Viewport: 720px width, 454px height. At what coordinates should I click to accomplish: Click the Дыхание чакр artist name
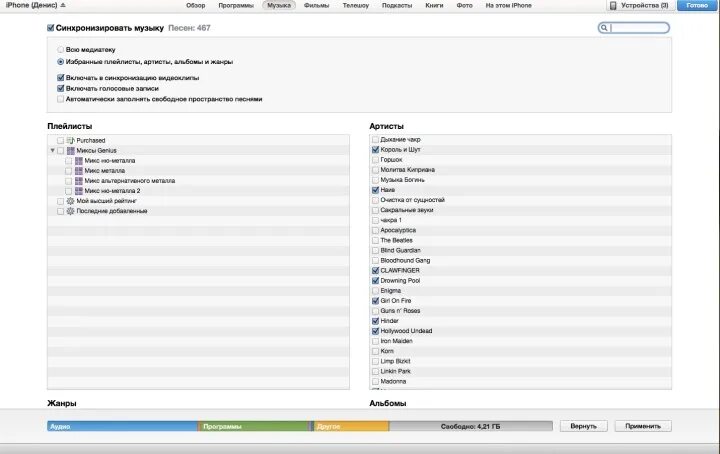click(400, 140)
